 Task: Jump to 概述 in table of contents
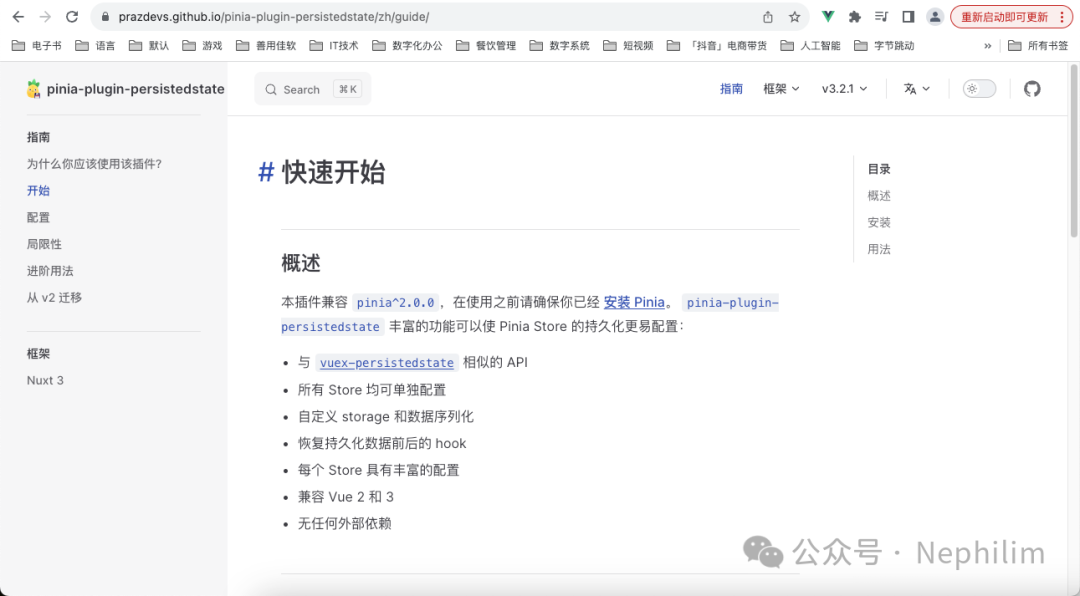tap(879, 196)
